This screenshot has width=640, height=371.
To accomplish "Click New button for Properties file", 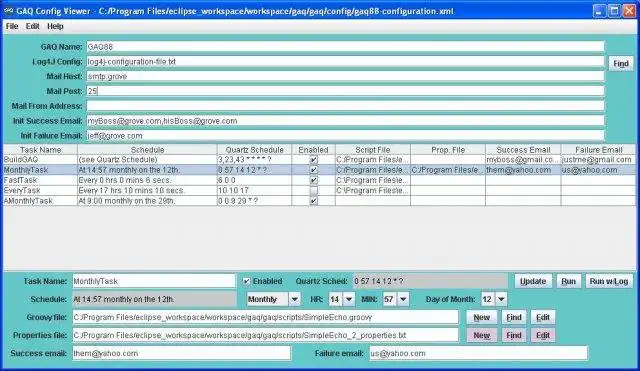I will coord(482,335).
